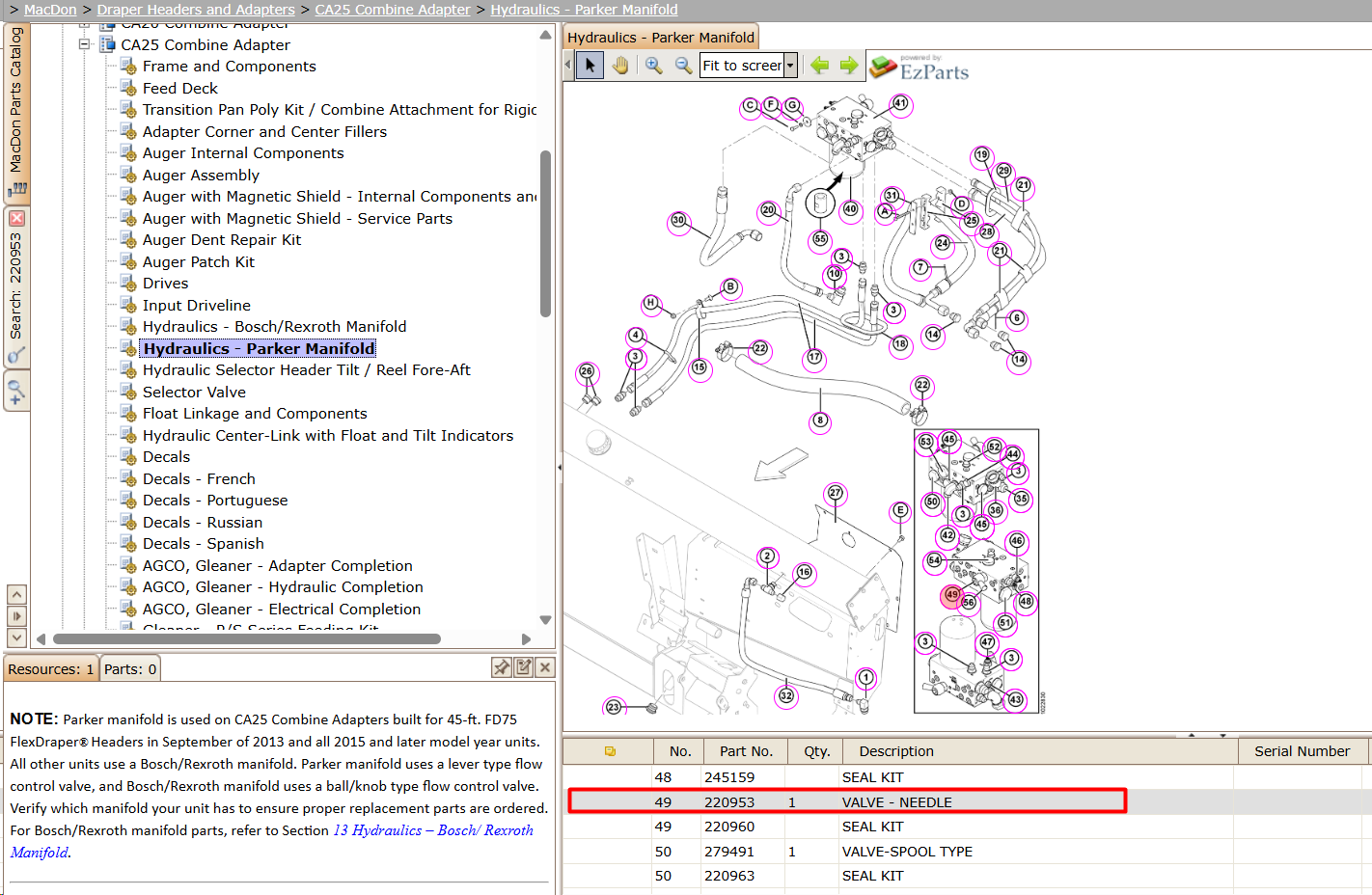
Task: Zoom out of the diagram
Action: coord(683,66)
